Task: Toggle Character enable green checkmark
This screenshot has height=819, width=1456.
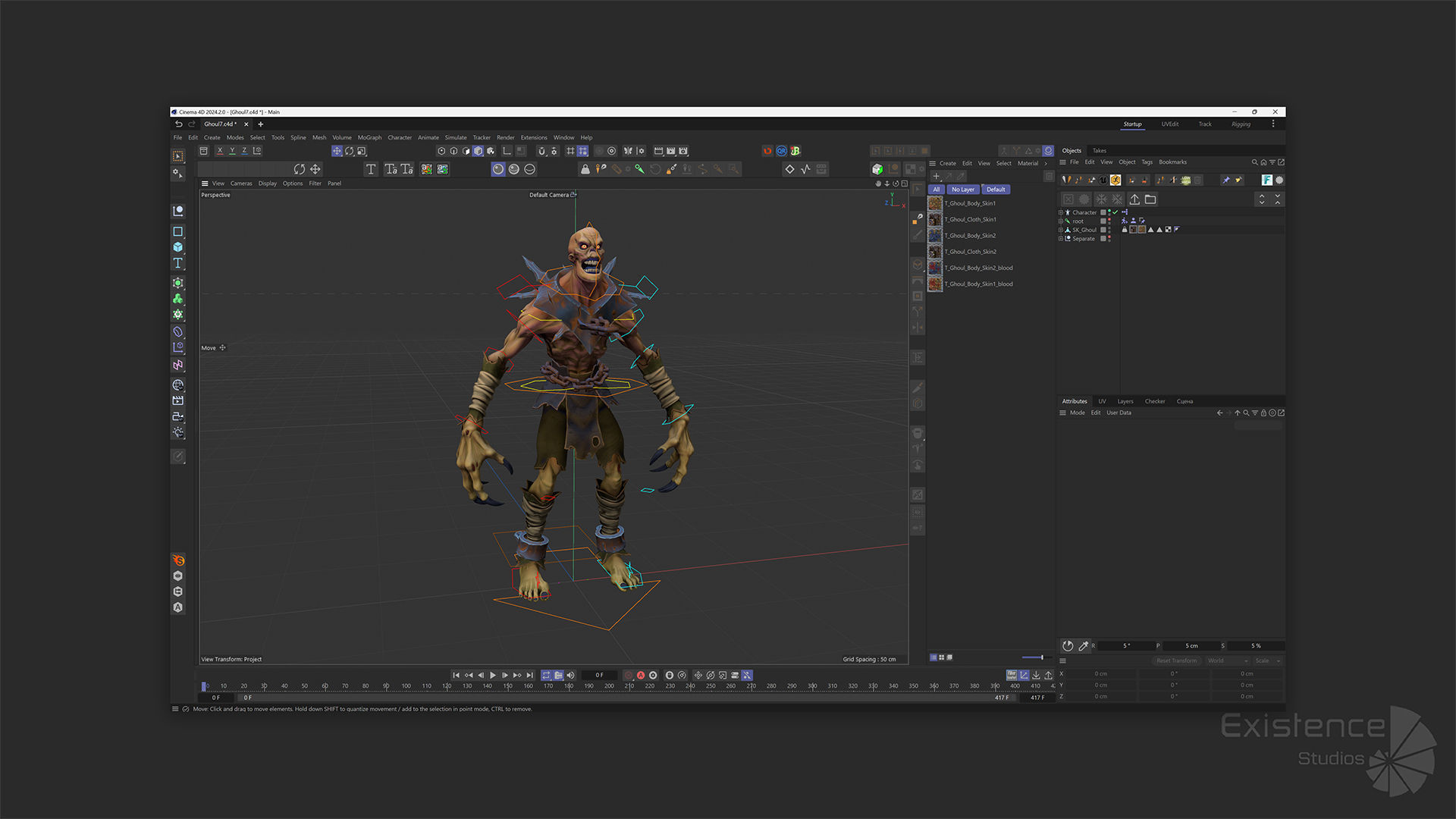Action: (1116, 212)
